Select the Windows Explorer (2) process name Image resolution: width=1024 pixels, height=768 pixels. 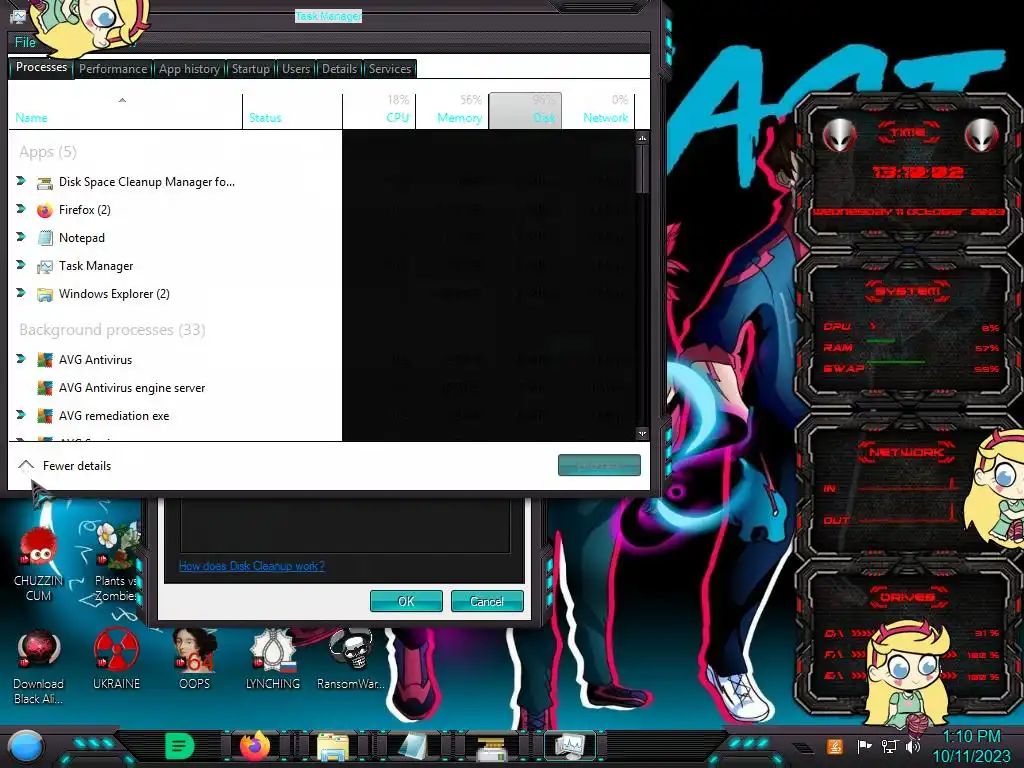point(114,294)
